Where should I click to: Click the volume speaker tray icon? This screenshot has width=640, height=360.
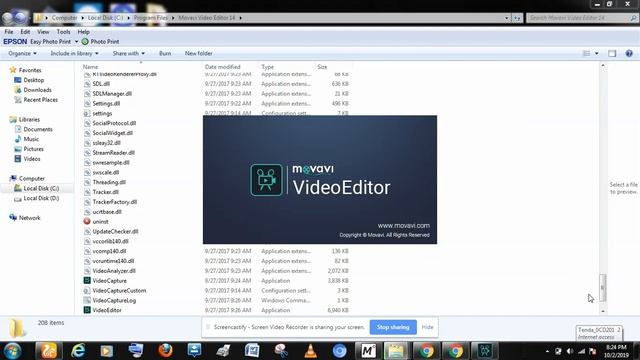point(570,351)
